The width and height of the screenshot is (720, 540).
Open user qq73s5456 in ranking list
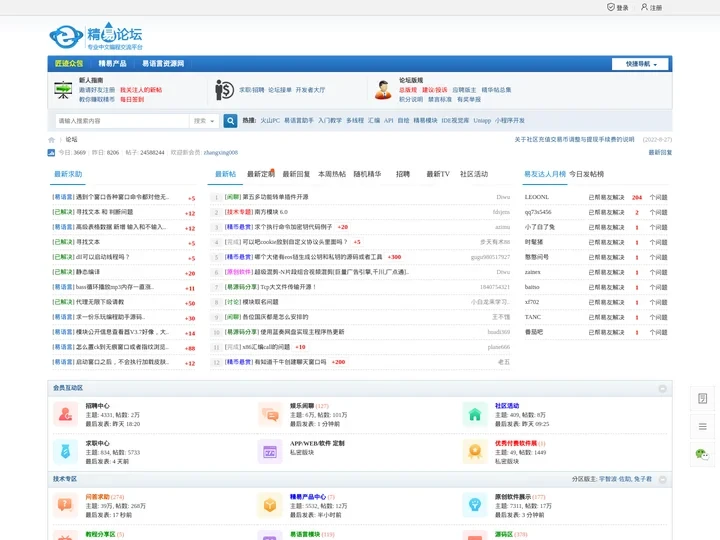tap(538, 212)
